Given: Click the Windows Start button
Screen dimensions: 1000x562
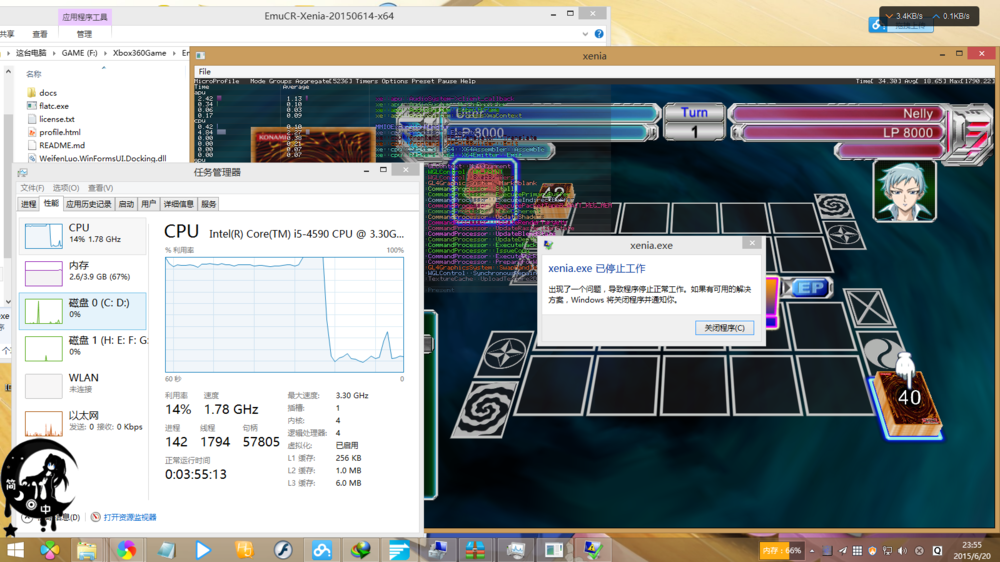Looking at the screenshot, I should (14, 549).
